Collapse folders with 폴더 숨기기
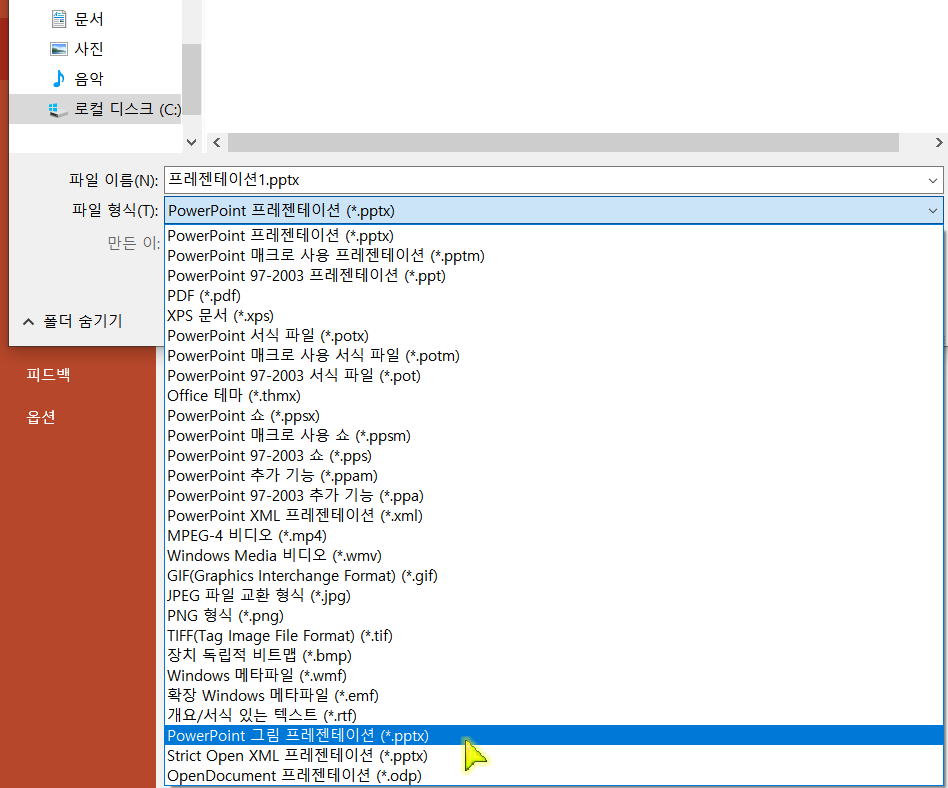 [73, 321]
